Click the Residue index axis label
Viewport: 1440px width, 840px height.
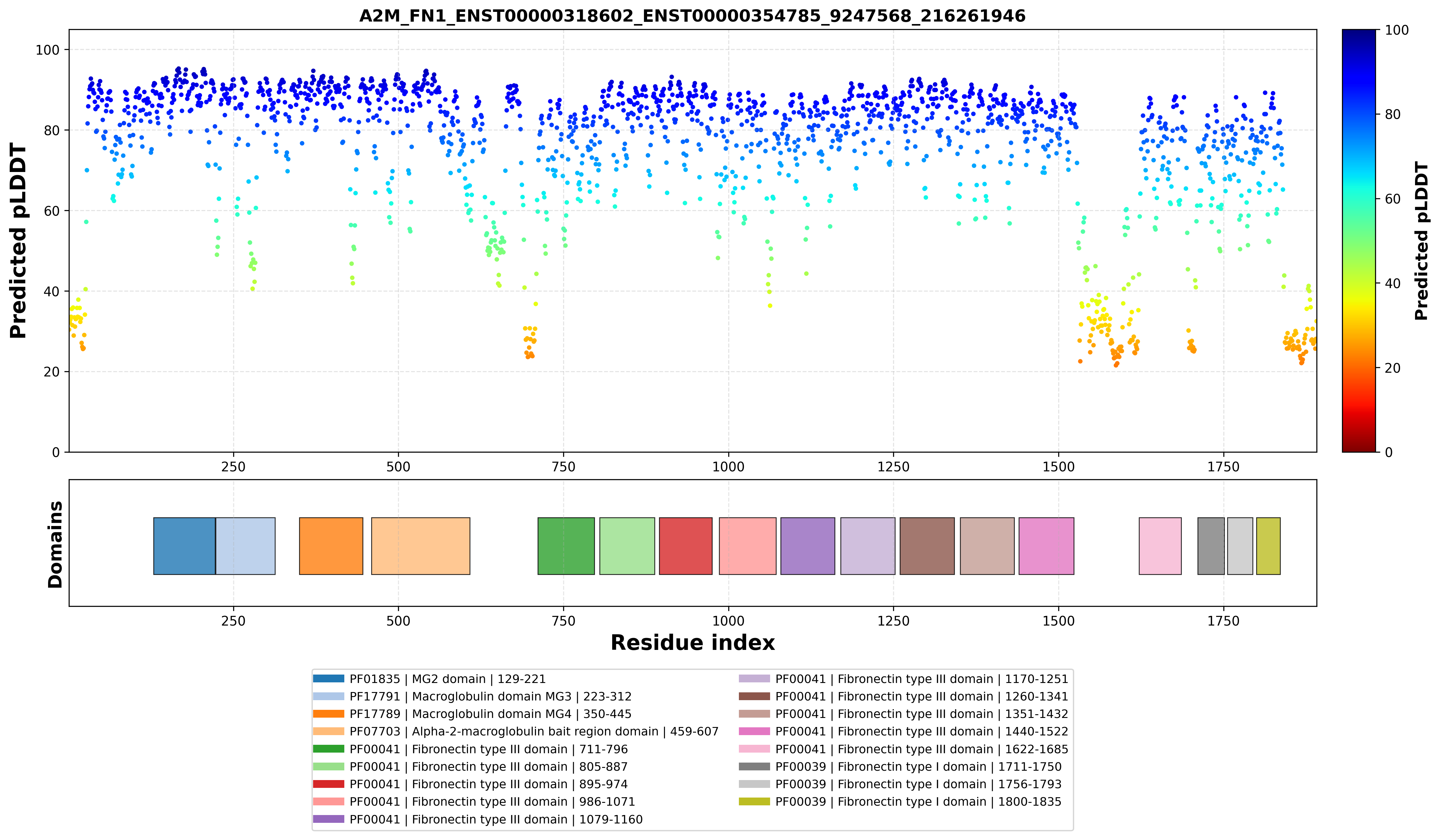pos(693,643)
